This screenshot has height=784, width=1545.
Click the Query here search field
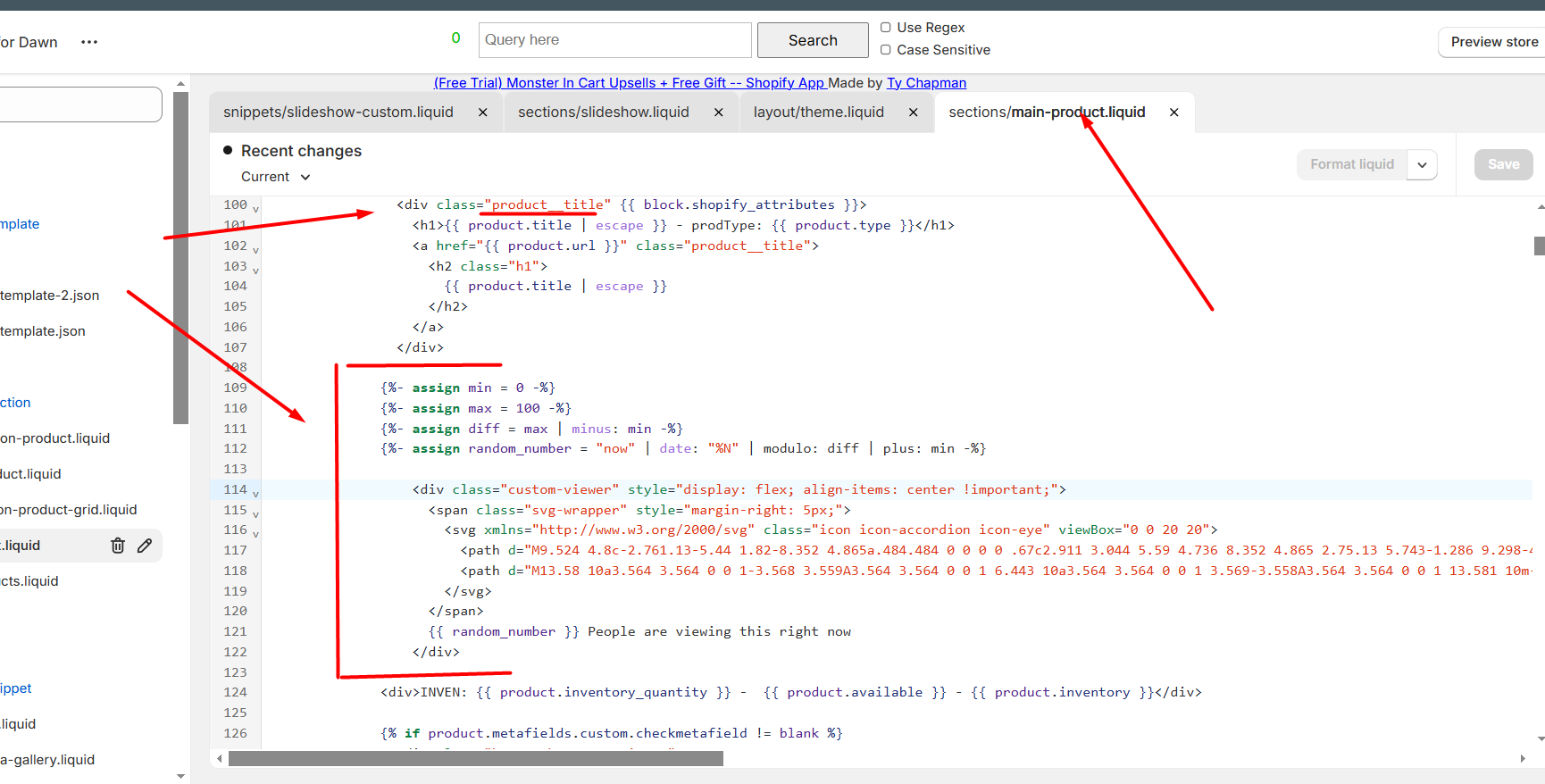click(x=615, y=40)
